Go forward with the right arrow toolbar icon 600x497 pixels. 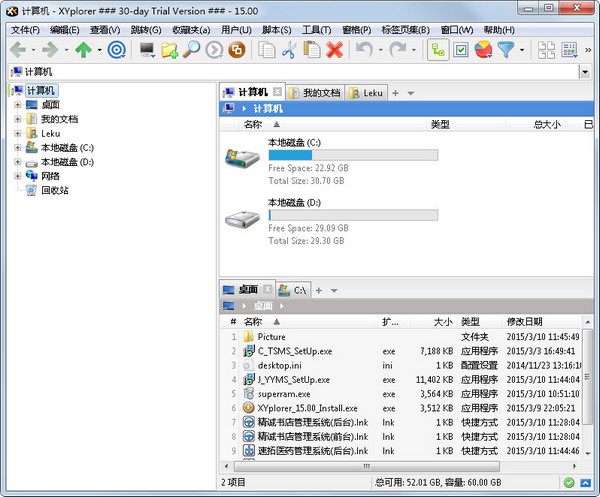point(51,50)
